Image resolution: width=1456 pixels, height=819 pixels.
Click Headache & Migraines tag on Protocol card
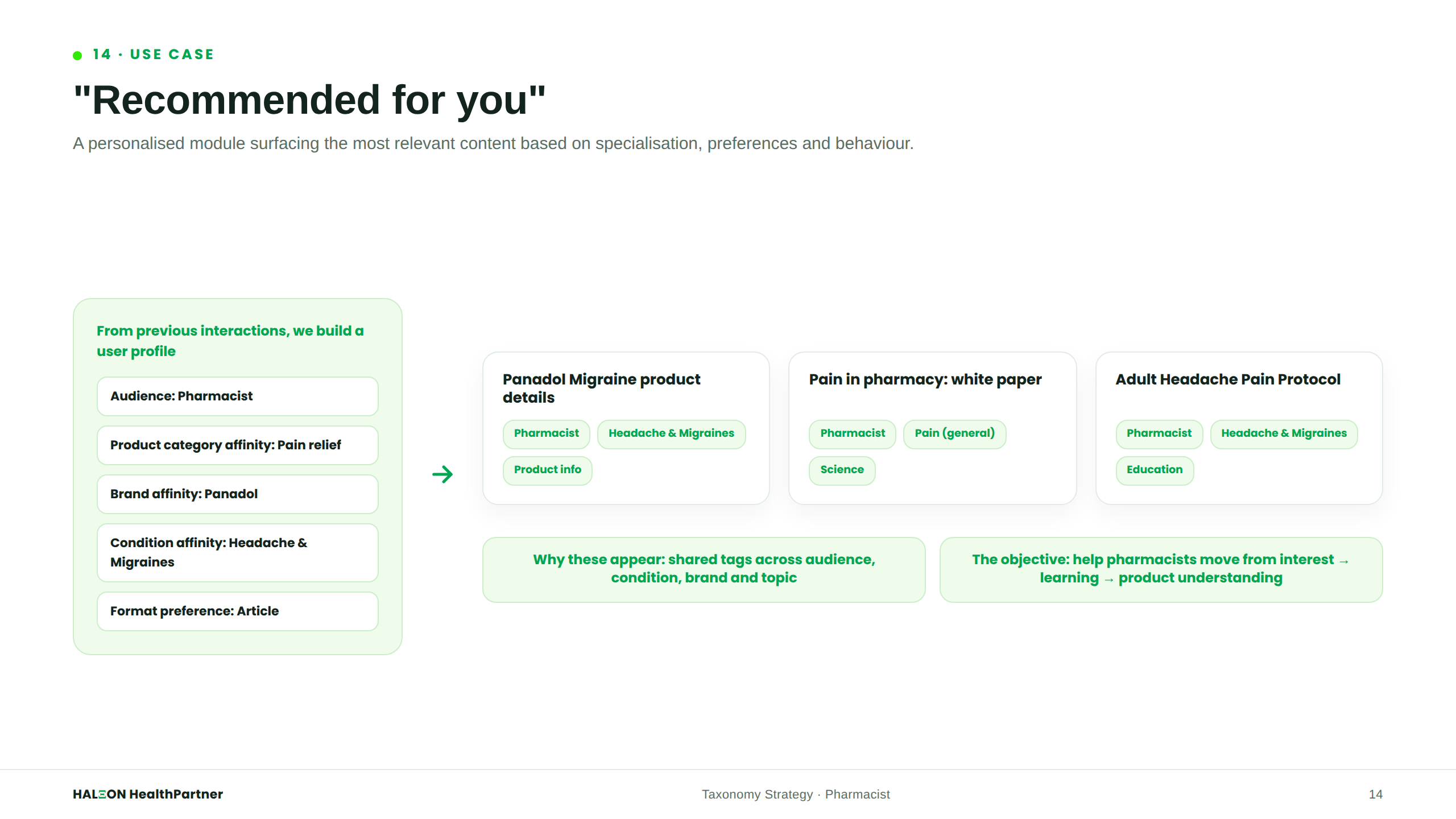[x=1284, y=434]
